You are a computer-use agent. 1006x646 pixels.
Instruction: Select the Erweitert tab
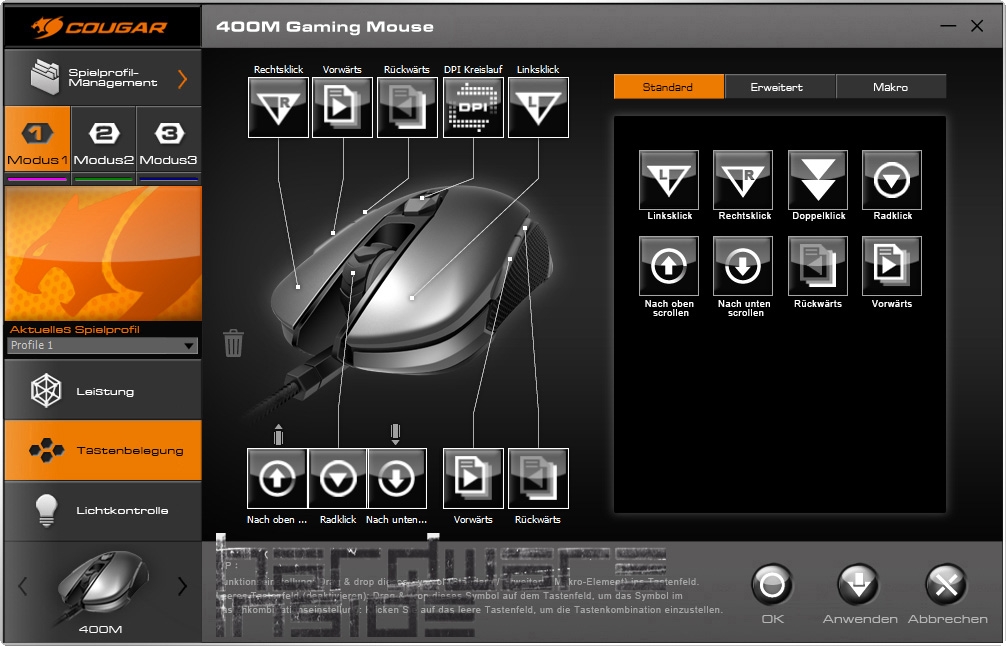(780, 87)
